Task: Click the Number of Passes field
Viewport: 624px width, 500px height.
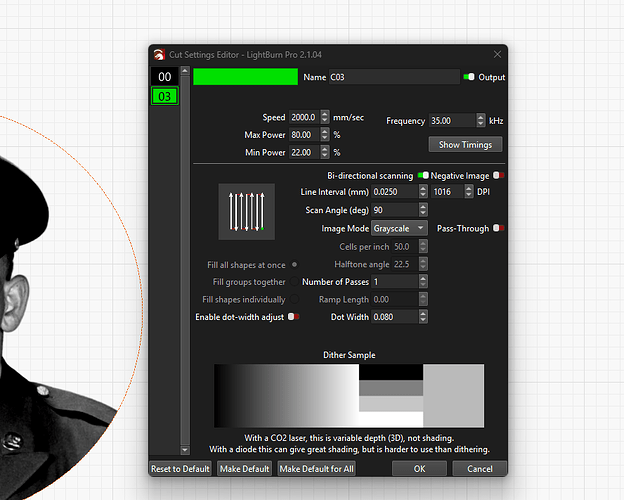Action: point(394,281)
